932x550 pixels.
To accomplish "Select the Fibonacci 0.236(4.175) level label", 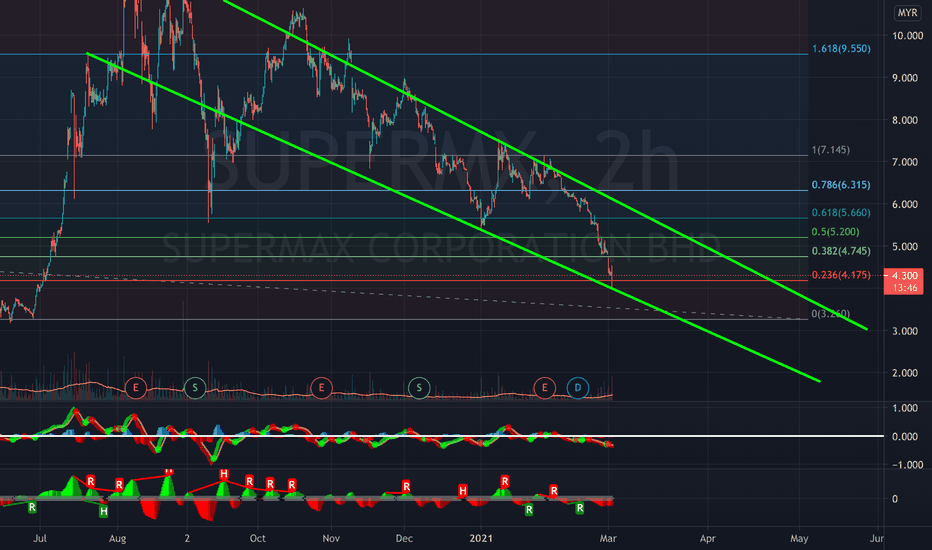I will 841,275.
